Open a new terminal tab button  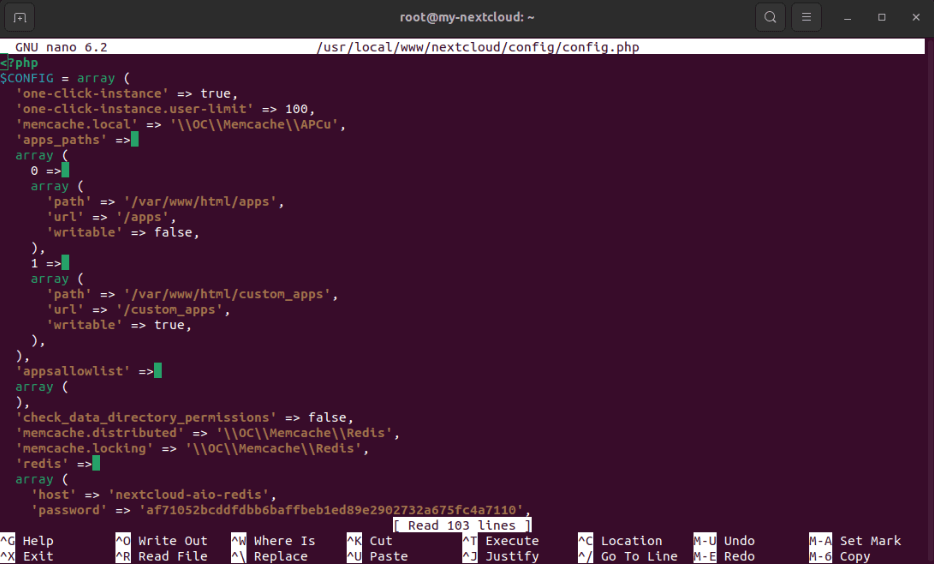click(19, 17)
